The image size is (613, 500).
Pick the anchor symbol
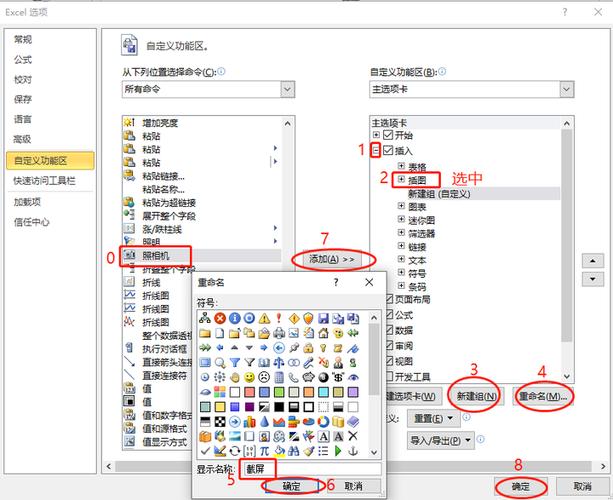point(353,451)
